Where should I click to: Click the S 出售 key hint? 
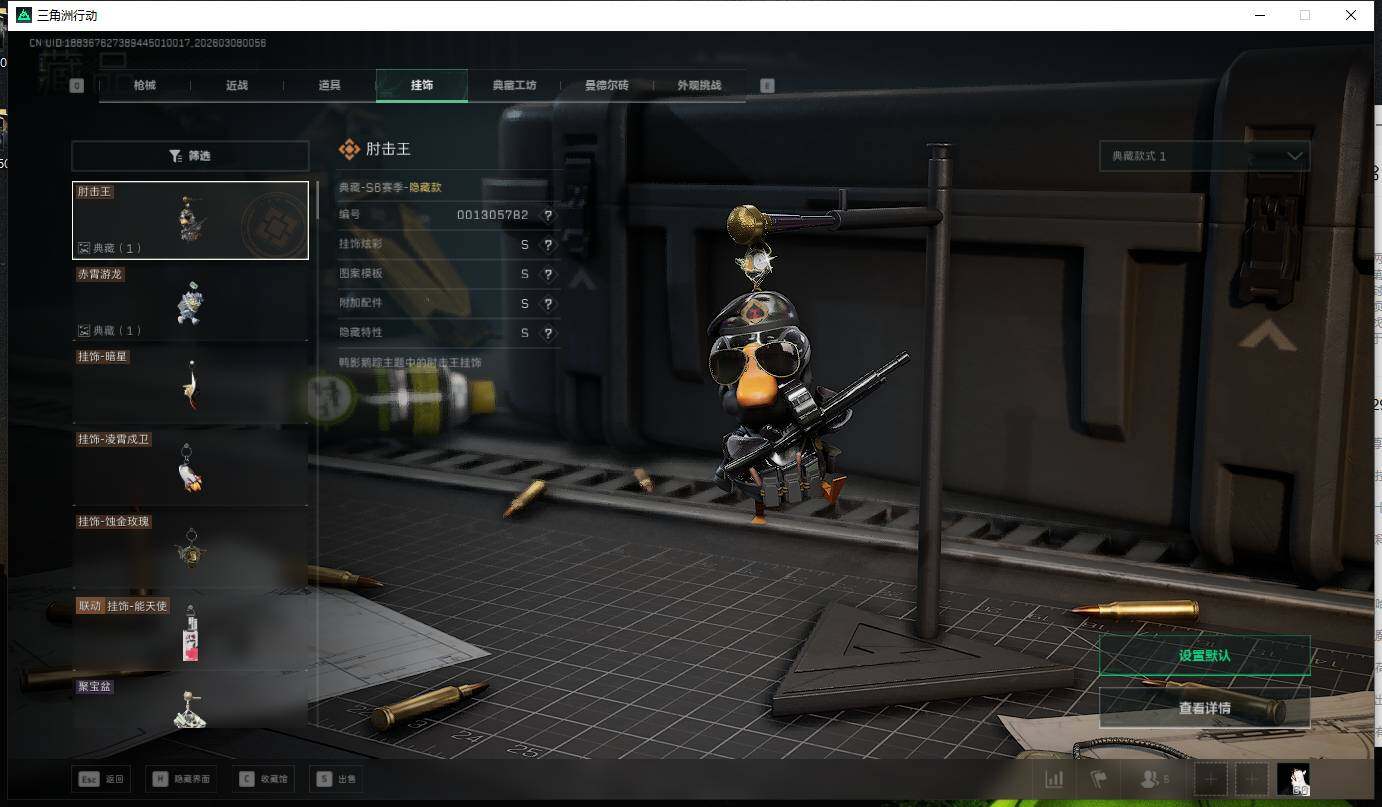[x=337, y=779]
